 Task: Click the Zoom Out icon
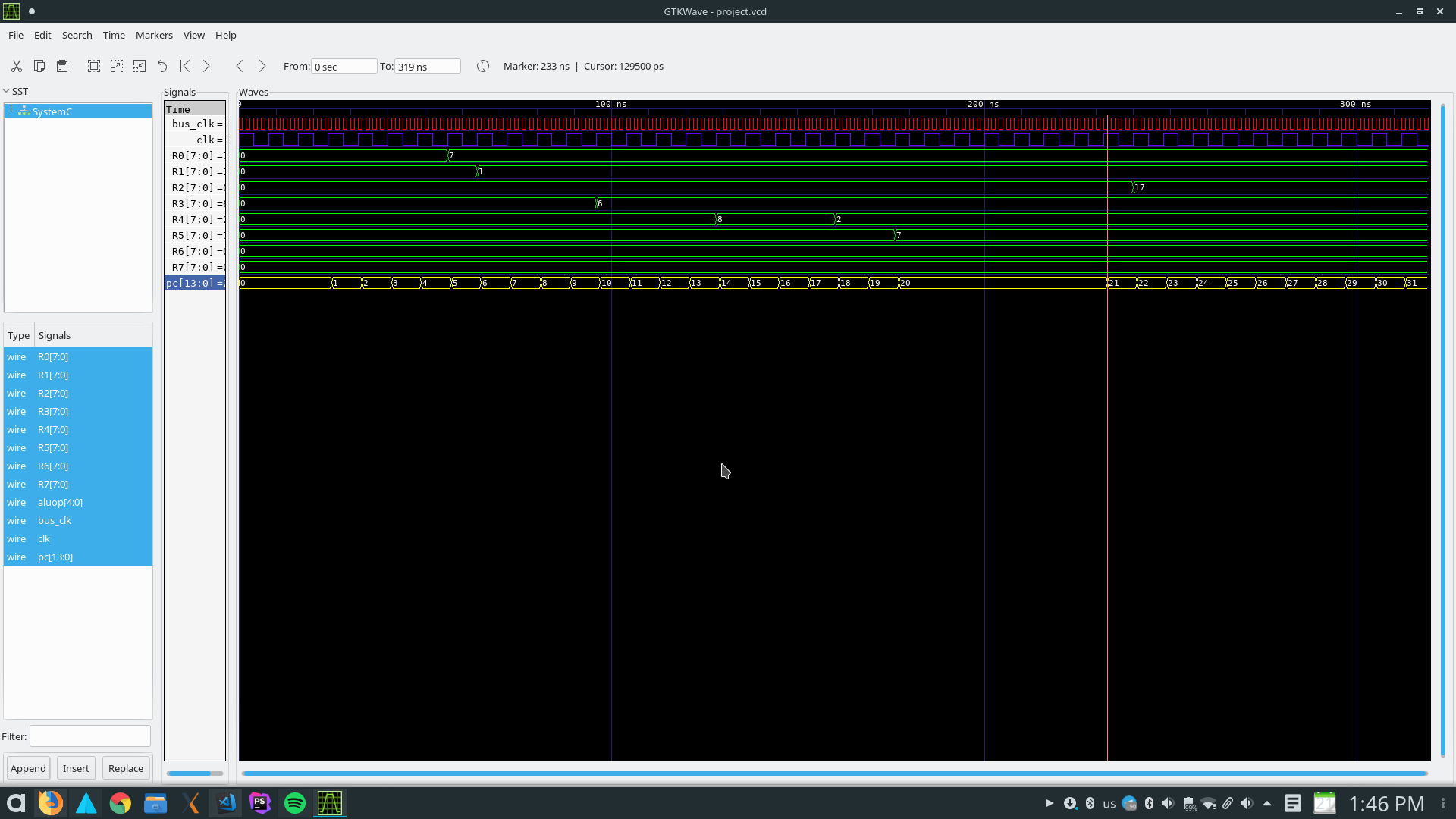[x=140, y=67]
